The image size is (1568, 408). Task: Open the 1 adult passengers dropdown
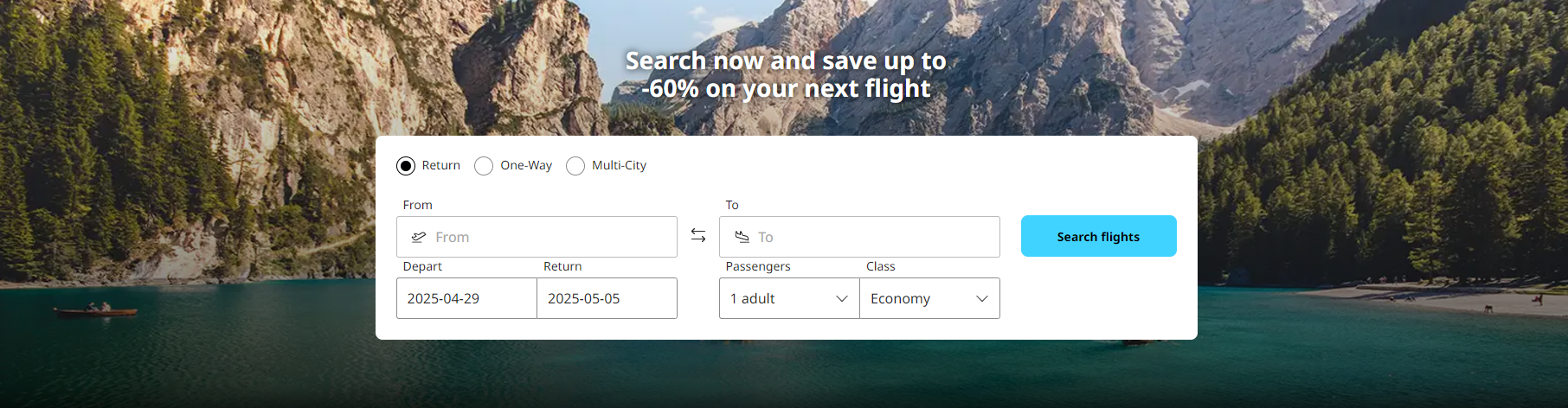(779, 298)
